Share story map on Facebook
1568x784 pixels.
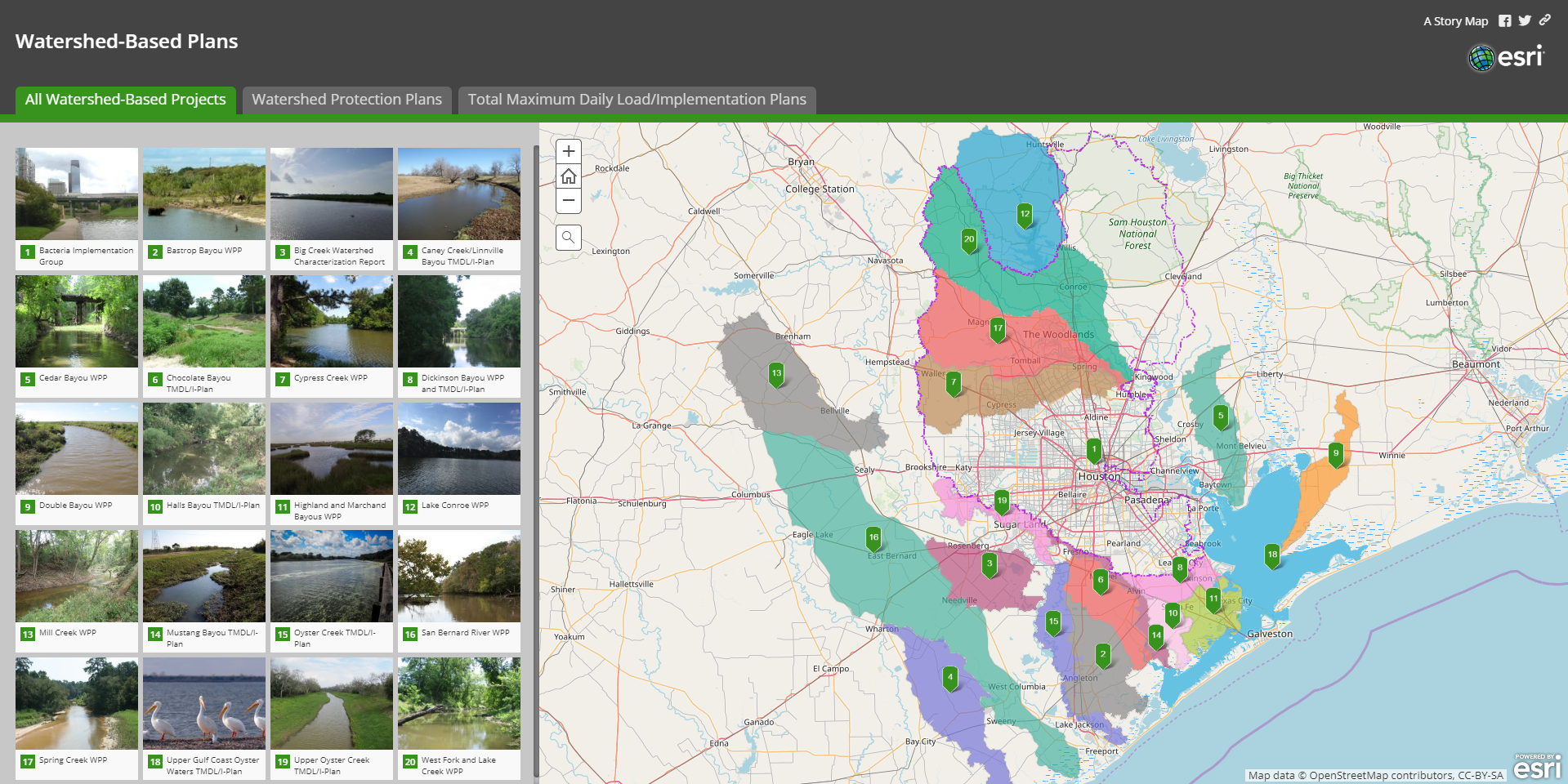[x=1504, y=21]
